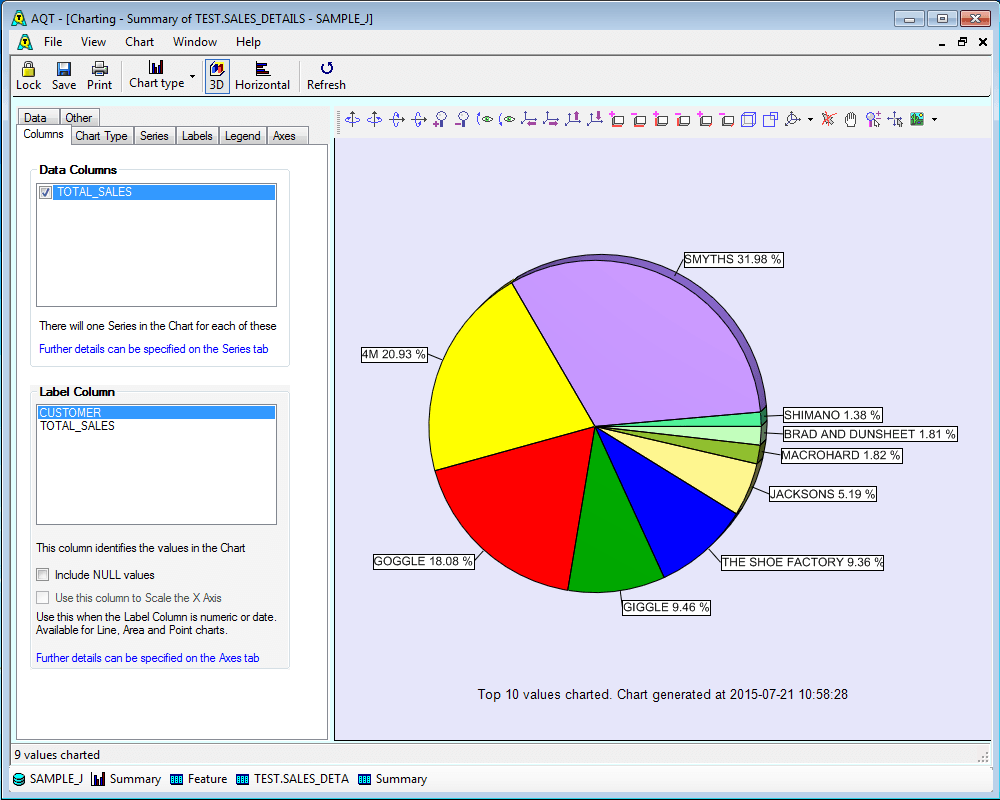Click the zoom out magnifier with minus sign

click(462, 119)
